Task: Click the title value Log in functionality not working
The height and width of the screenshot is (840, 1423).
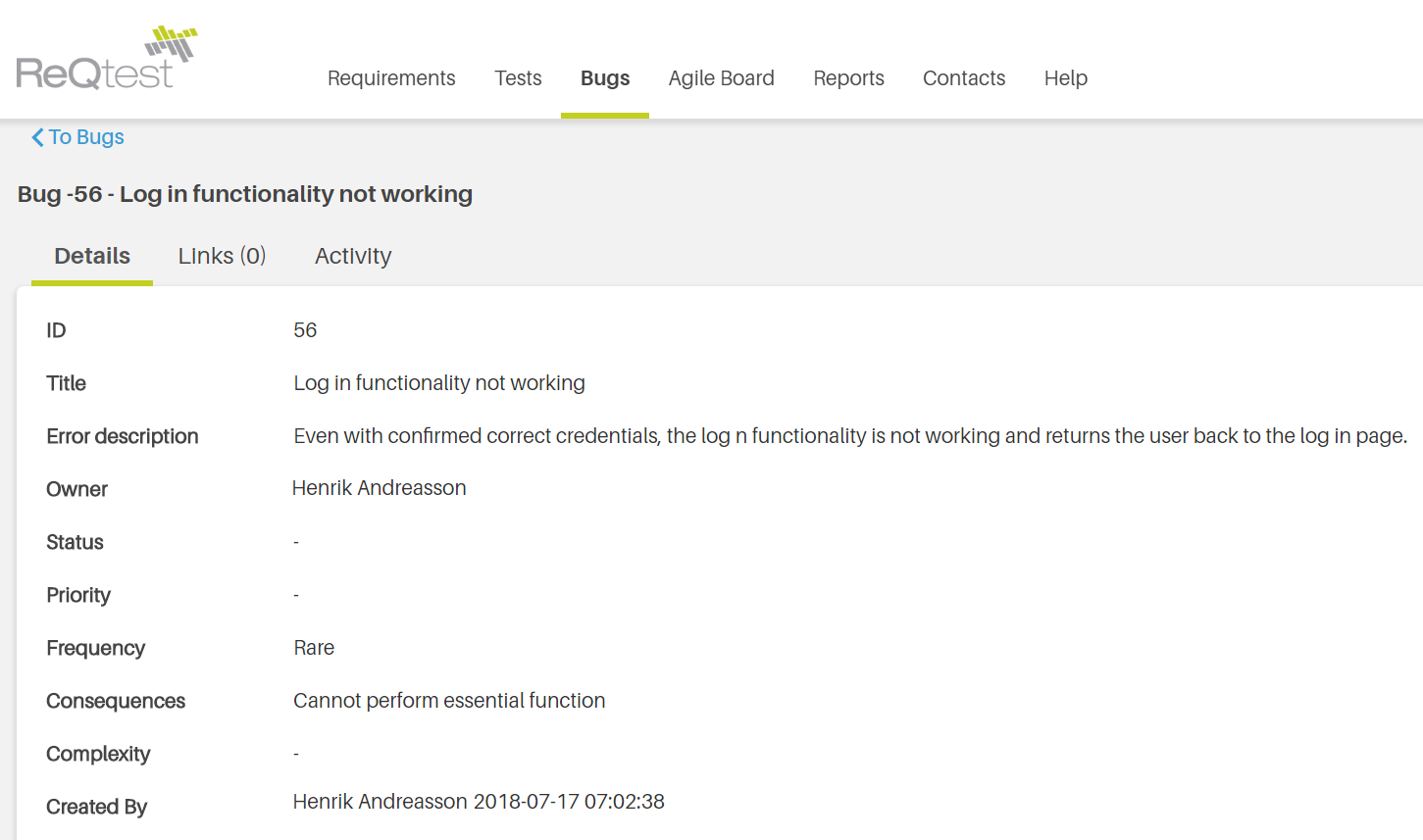Action: 439,383
